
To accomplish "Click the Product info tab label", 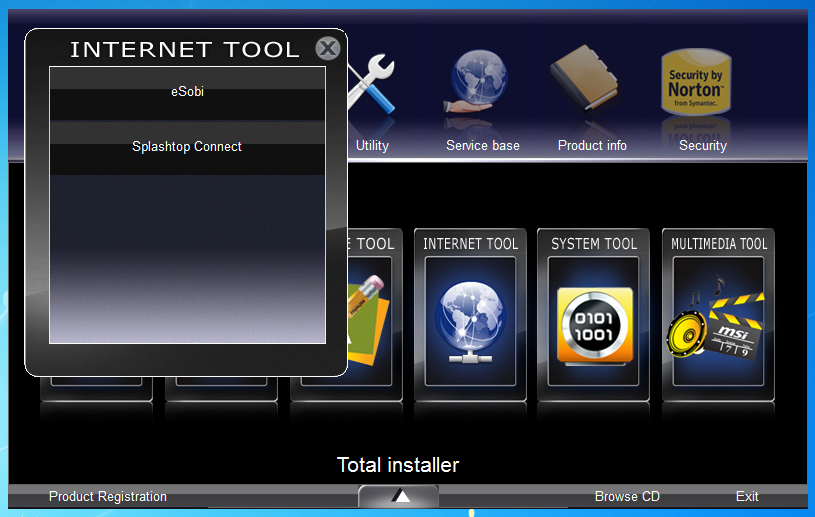I will click(x=592, y=145).
